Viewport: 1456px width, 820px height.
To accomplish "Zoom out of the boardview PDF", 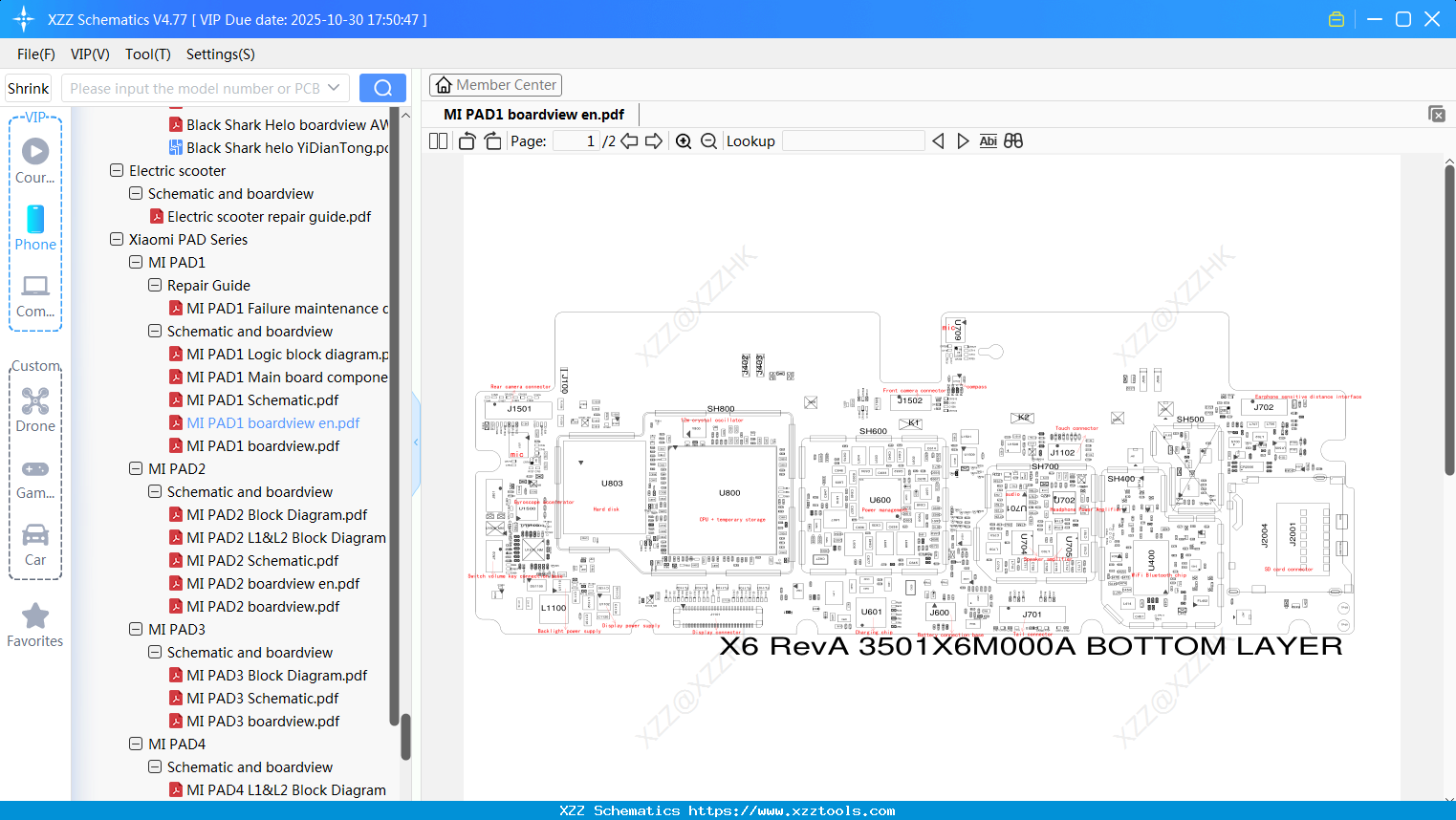I will (x=708, y=140).
